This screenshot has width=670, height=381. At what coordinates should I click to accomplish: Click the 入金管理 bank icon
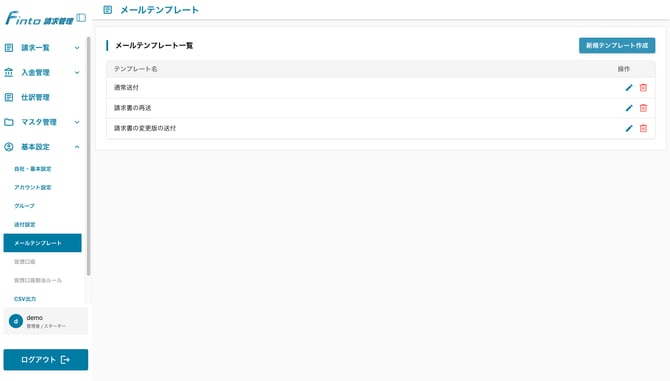(9, 73)
